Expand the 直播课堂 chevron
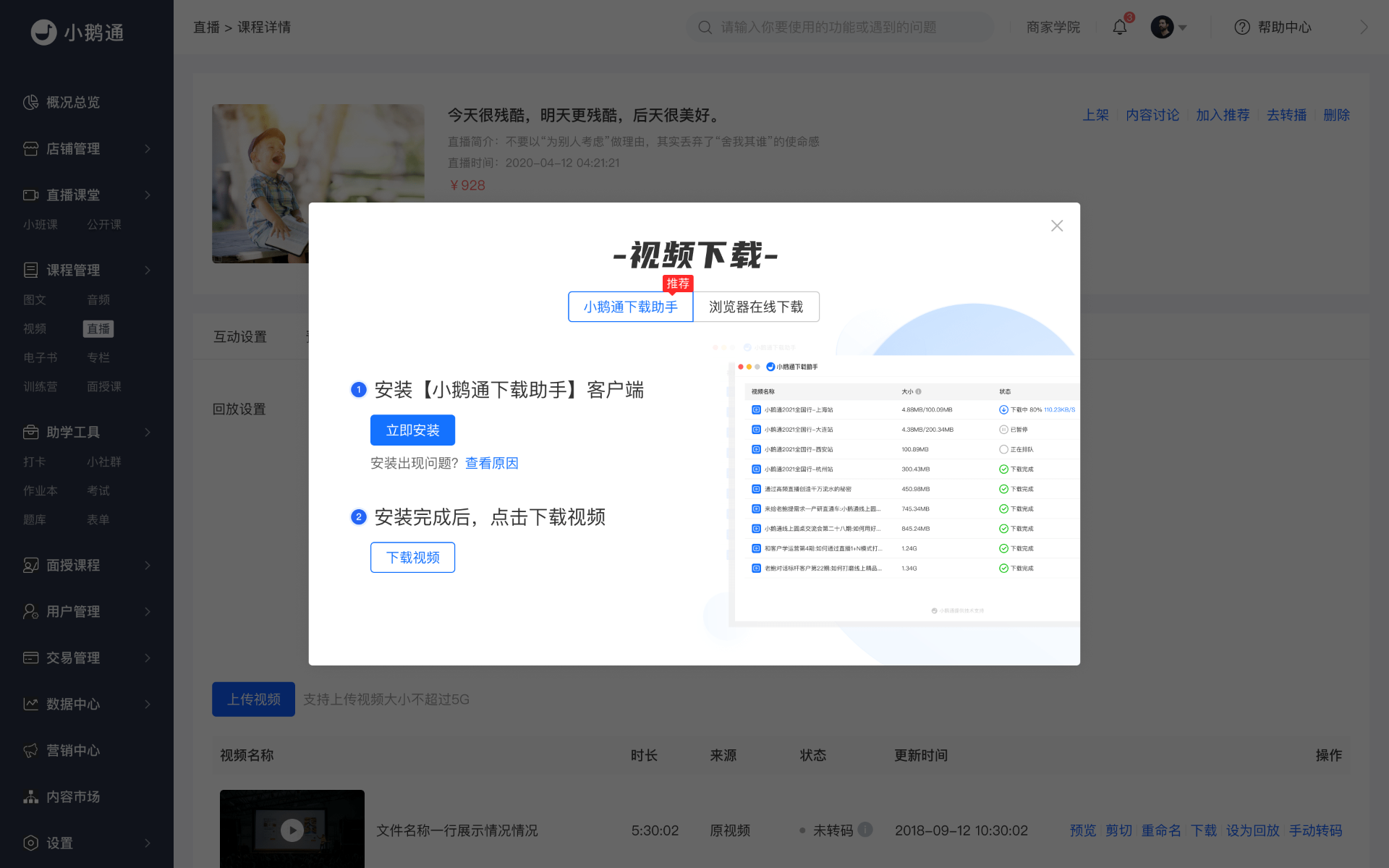This screenshot has height=868, width=1389. pyautogui.click(x=148, y=195)
